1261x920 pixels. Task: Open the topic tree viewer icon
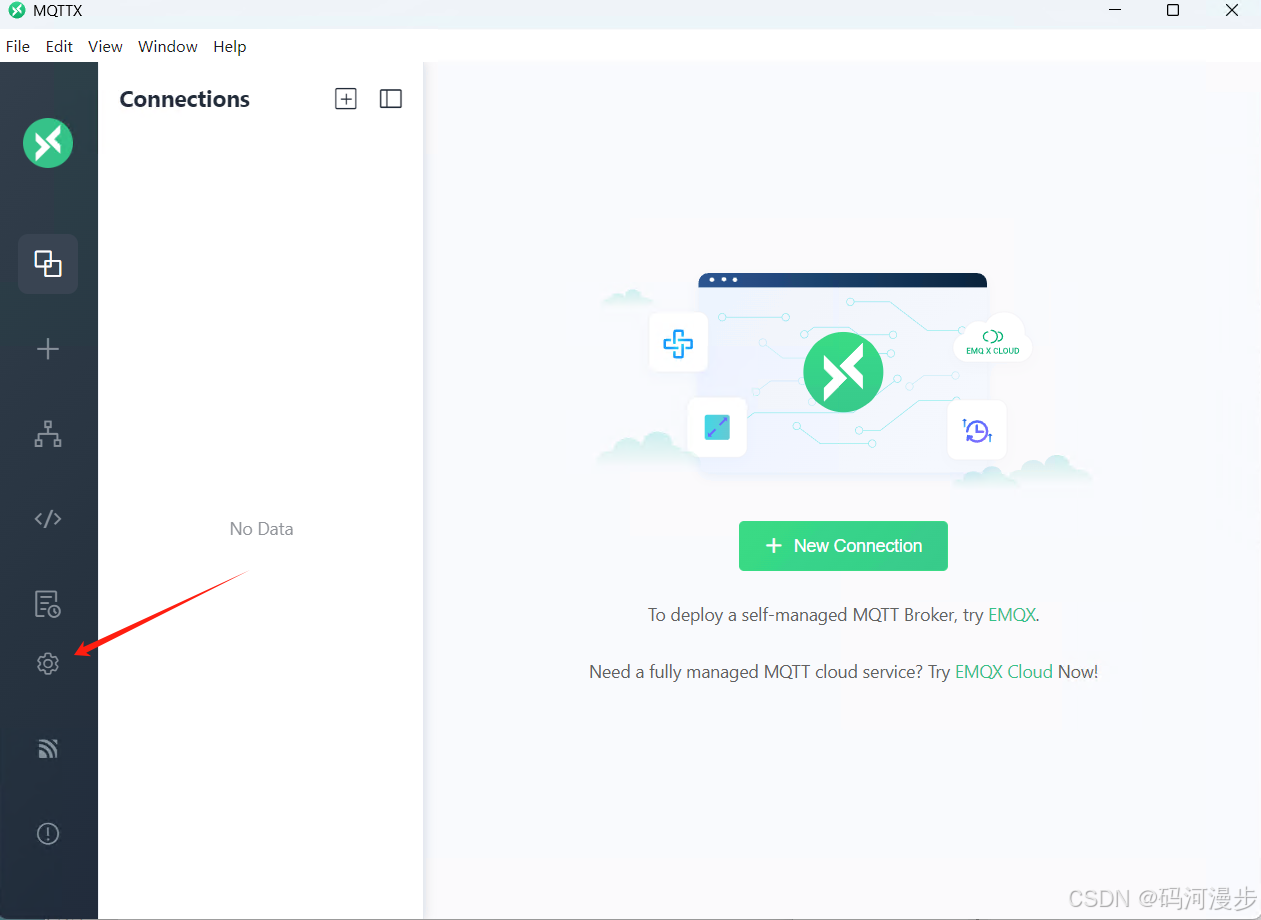point(48,434)
